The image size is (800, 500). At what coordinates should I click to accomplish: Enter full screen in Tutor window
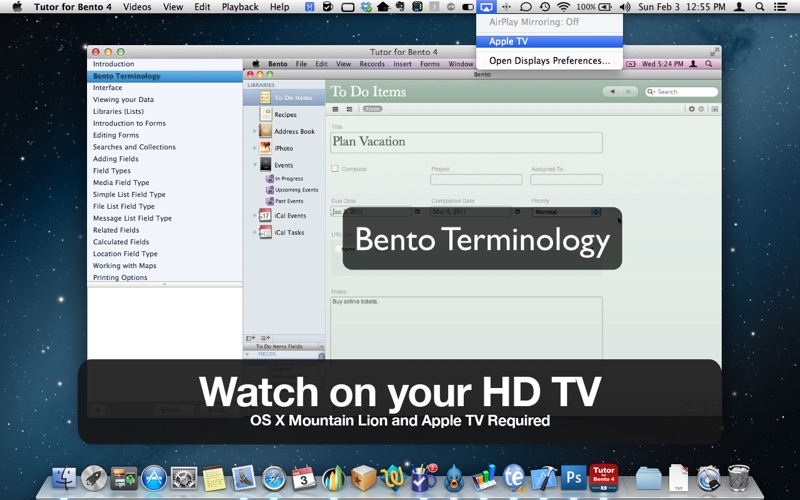pyautogui.click(x=713, y=52)
